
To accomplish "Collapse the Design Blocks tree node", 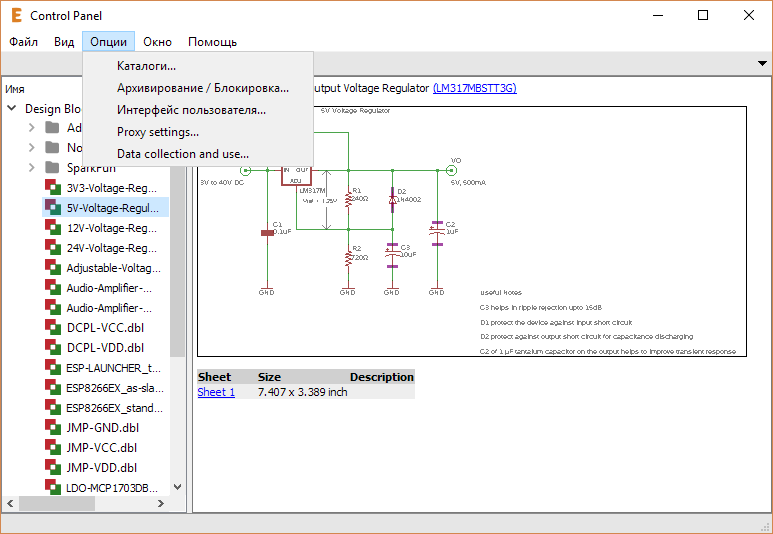I will (x=12, y=108).
